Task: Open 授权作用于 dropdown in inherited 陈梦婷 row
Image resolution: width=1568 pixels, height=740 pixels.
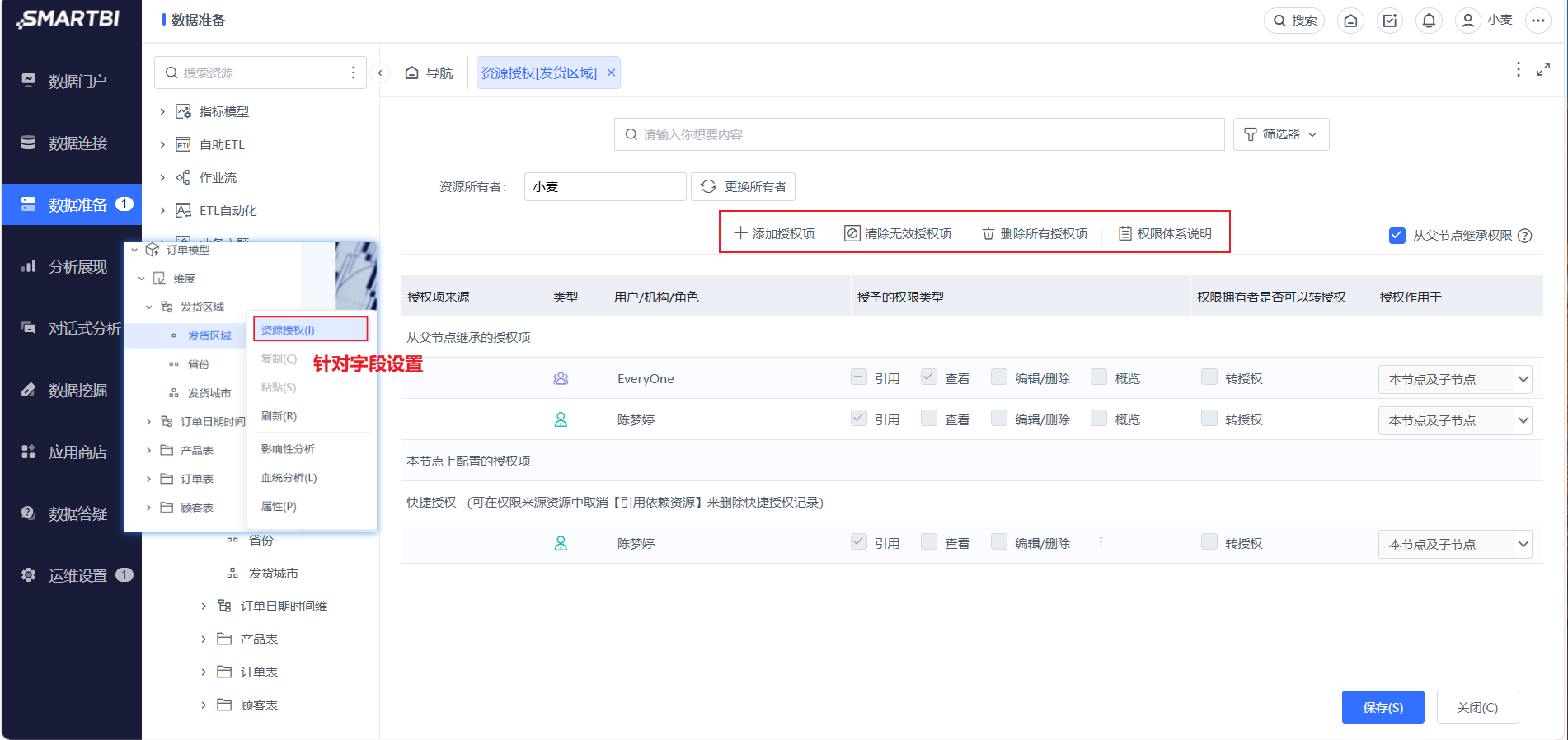Action: (x=1455, y=420)
